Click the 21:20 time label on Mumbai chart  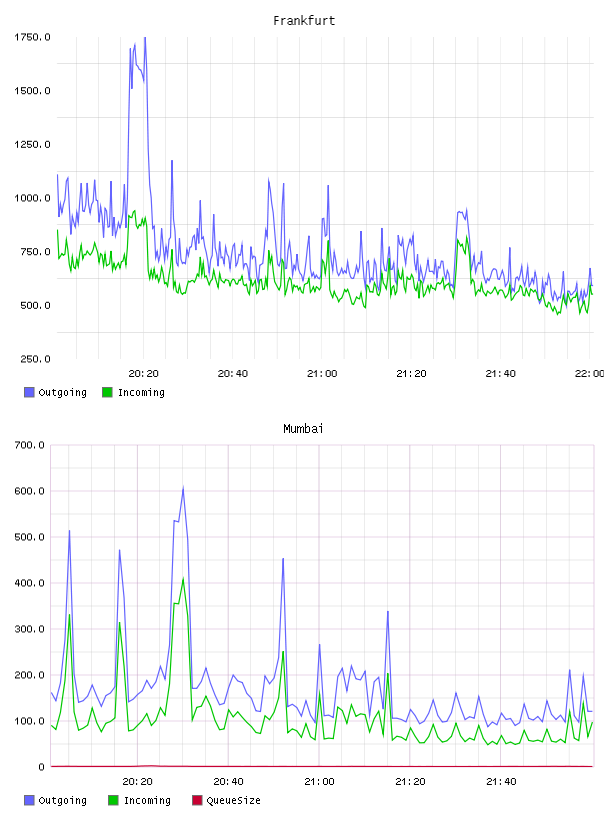click(x=410, y=781)
